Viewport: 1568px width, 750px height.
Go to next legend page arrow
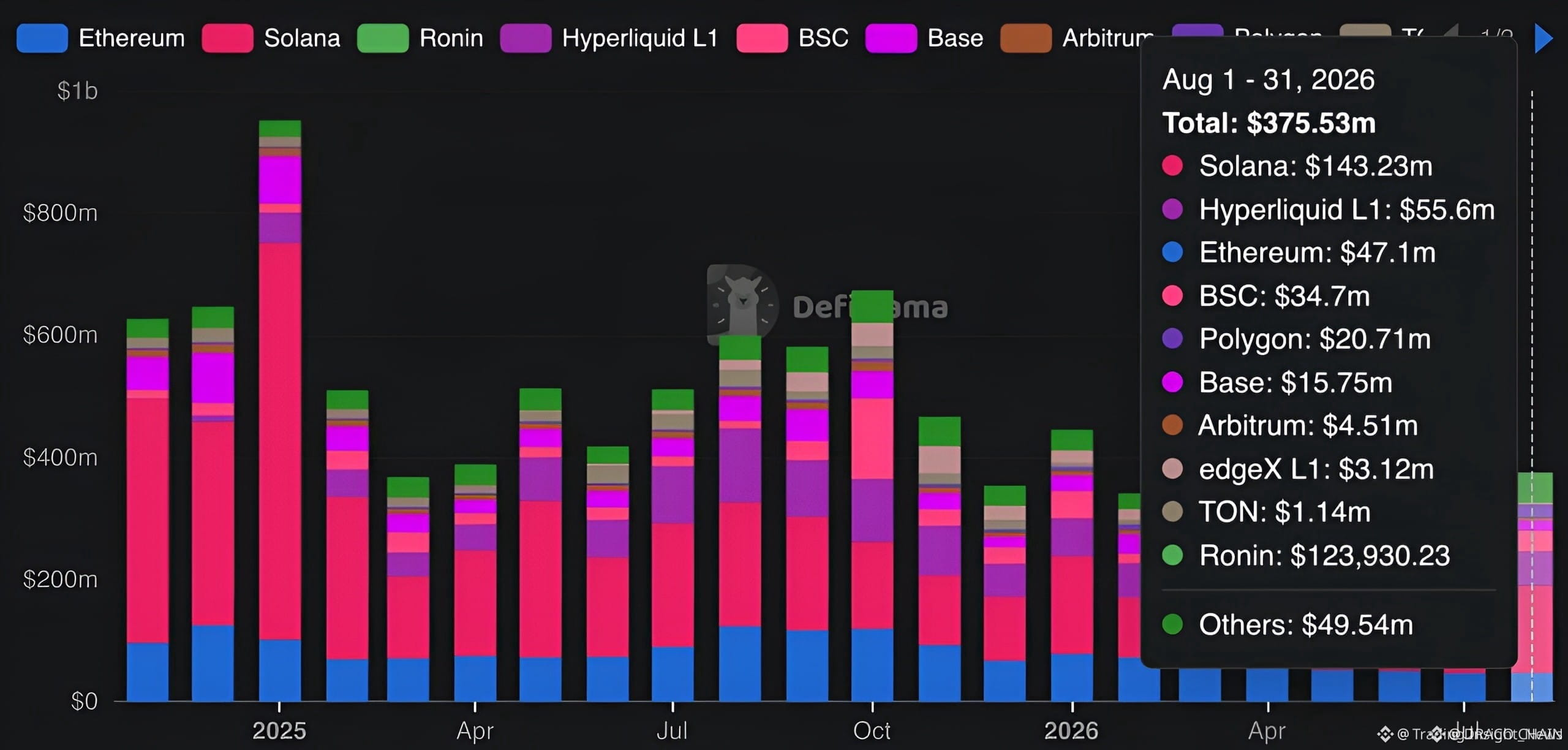(x=1544, y=38)
